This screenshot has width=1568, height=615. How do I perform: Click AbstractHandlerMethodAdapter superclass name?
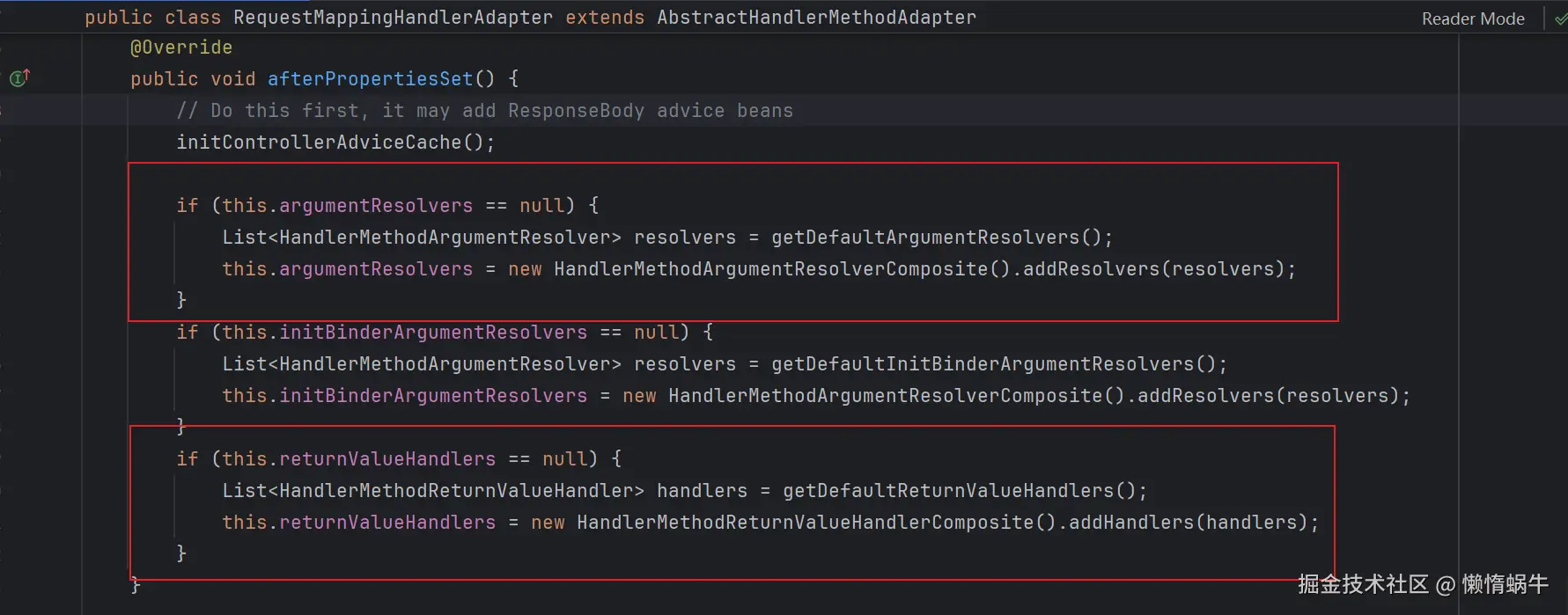[x=816, y=18]
